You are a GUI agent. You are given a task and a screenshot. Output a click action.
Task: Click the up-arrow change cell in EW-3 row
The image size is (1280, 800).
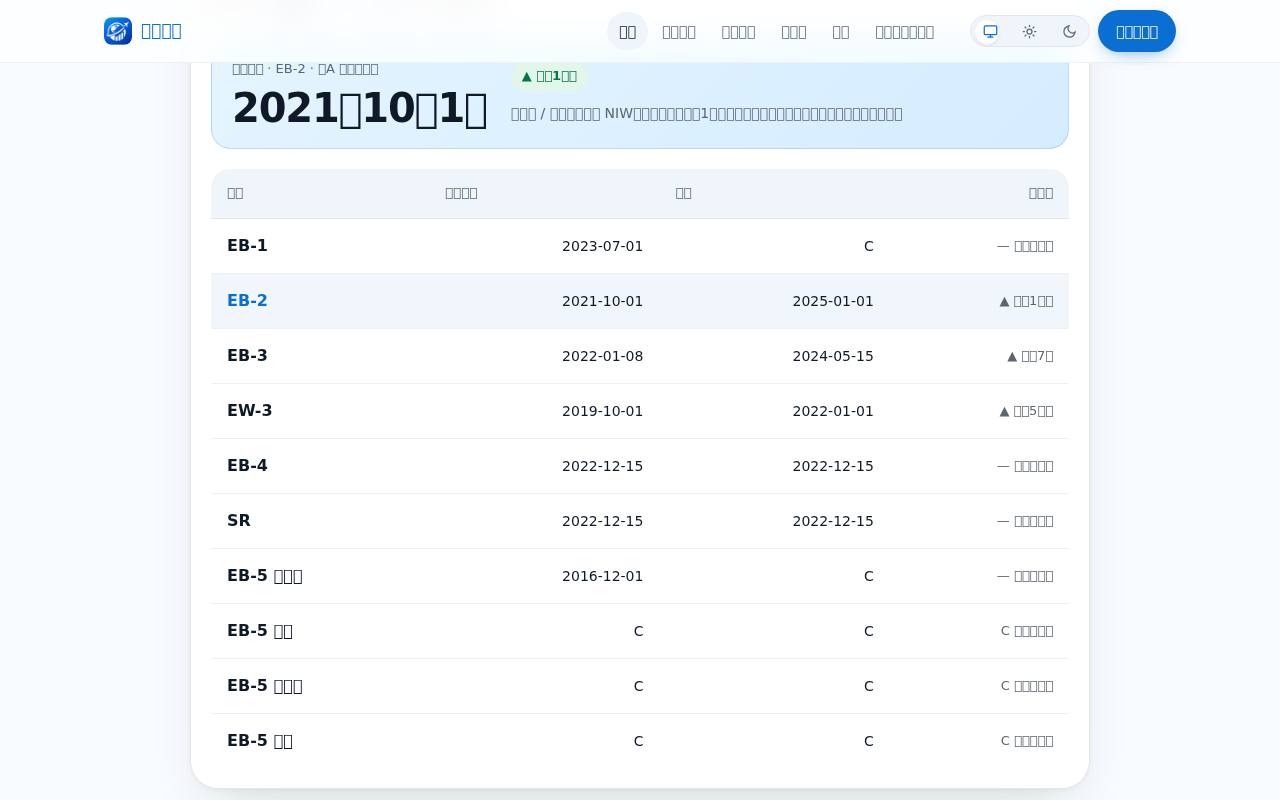1026,411
